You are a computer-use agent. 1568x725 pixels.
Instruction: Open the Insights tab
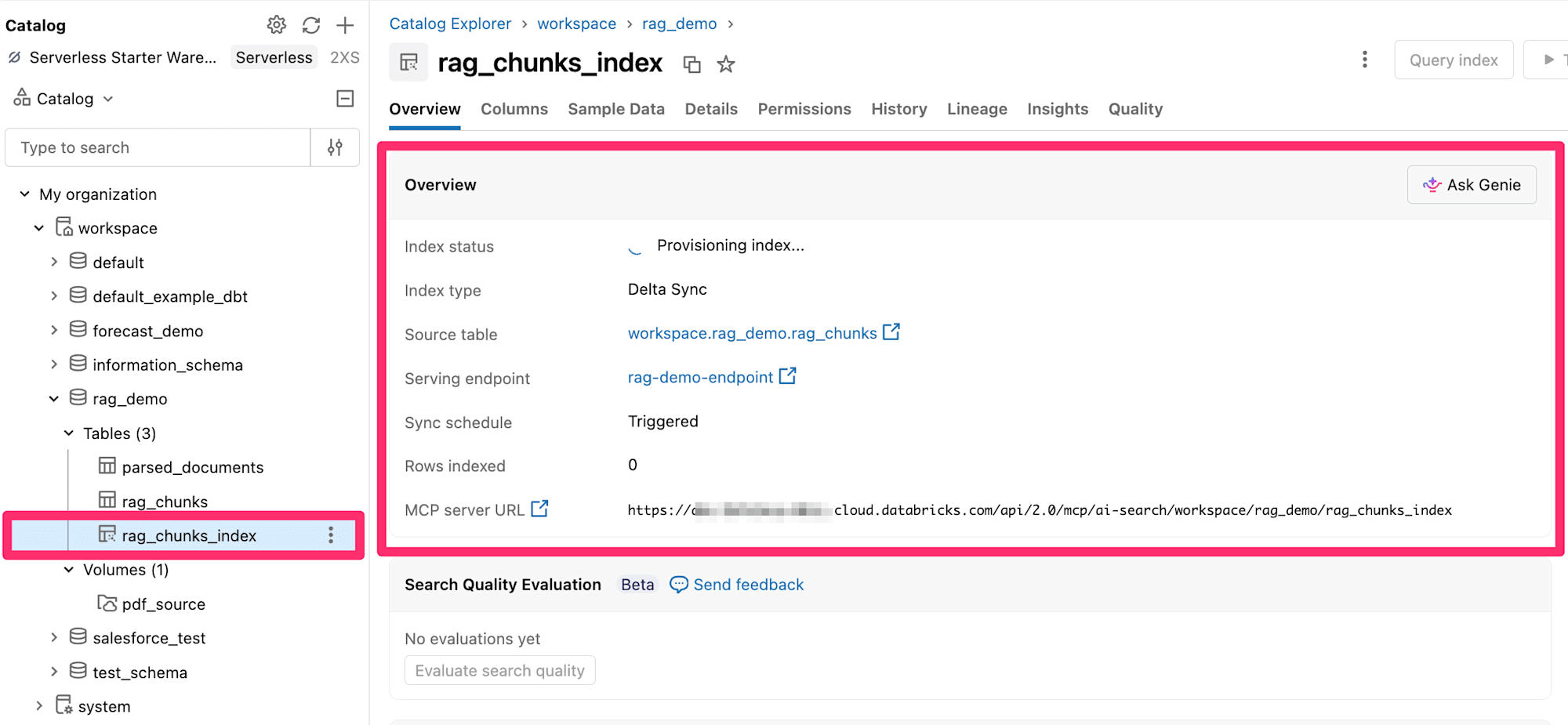[x=1058, y=109]
